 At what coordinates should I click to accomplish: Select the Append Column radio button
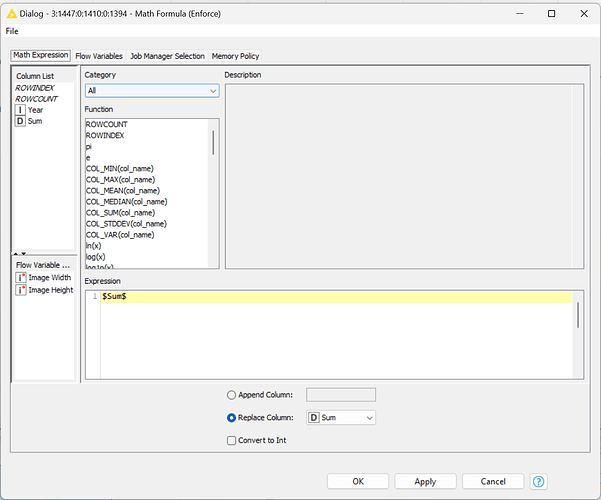[x=232, y=395]
